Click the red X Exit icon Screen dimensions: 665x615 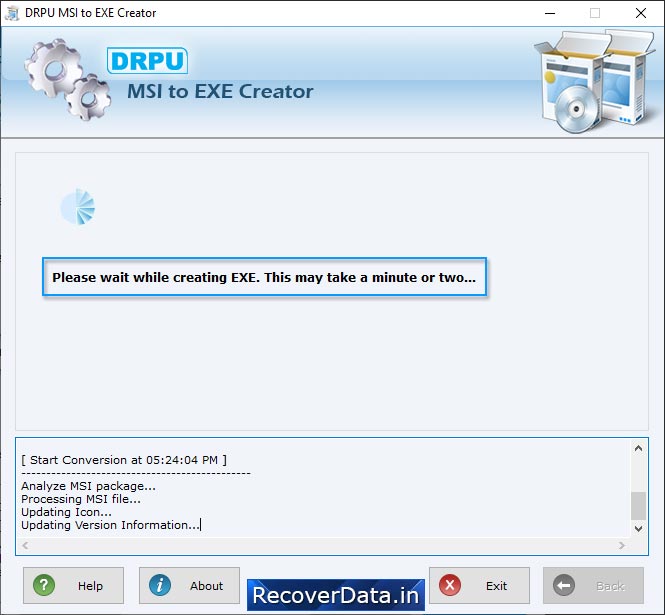tap(450, 585)
